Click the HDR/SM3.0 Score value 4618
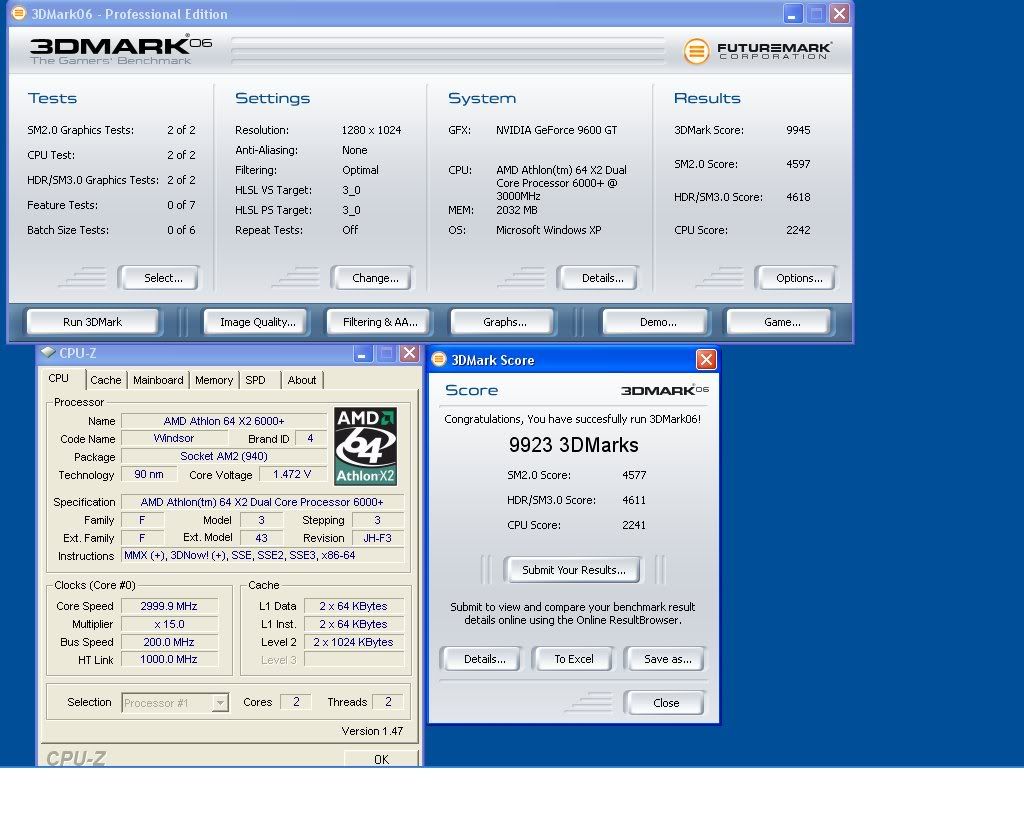1024x824 pixels. point(798,197)
